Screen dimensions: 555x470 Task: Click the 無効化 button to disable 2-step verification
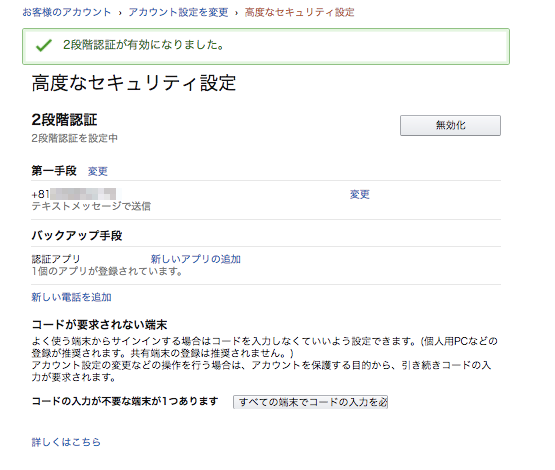[450, 125]
